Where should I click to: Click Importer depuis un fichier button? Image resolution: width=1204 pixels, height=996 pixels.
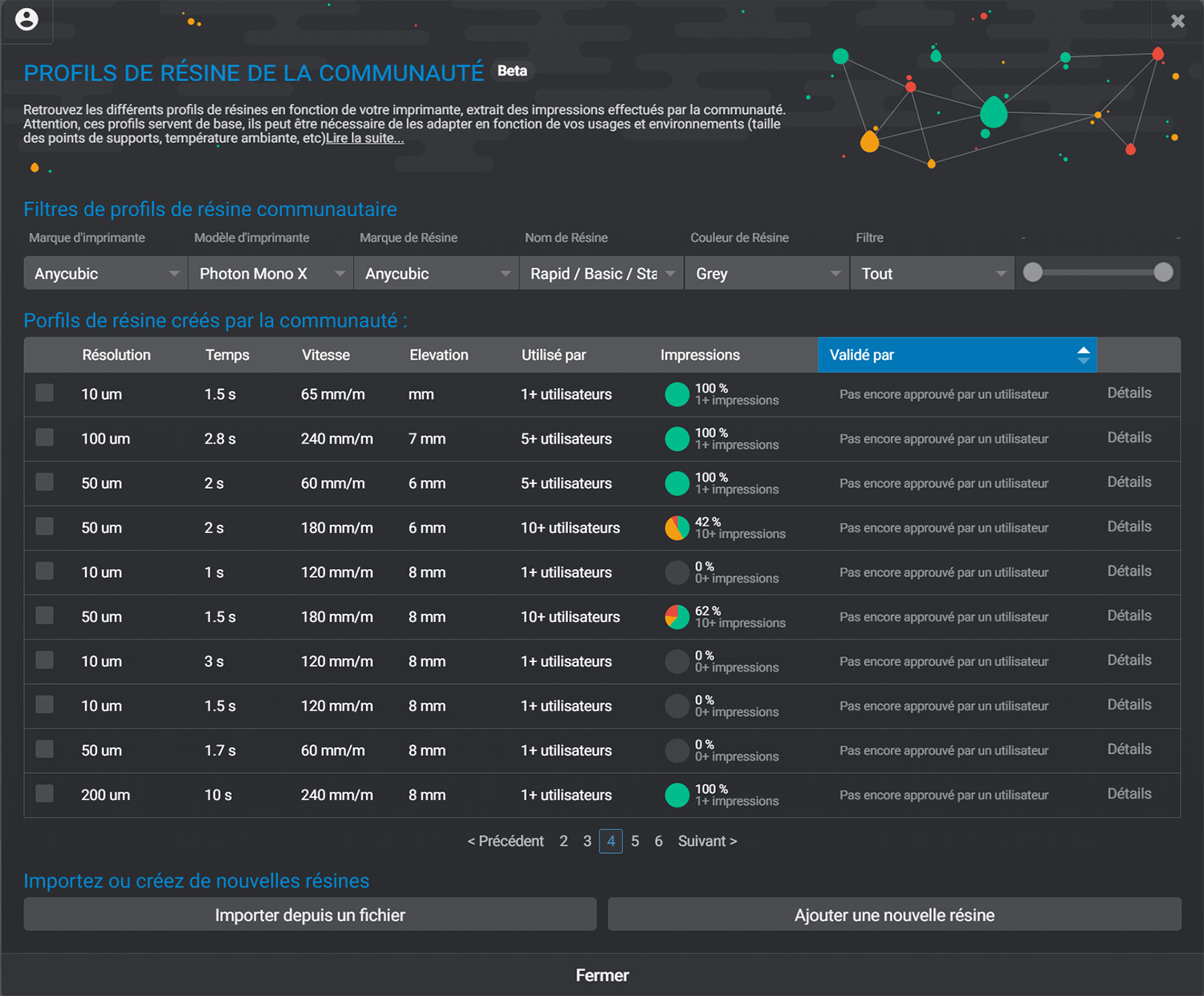click(x=310, y=915)
